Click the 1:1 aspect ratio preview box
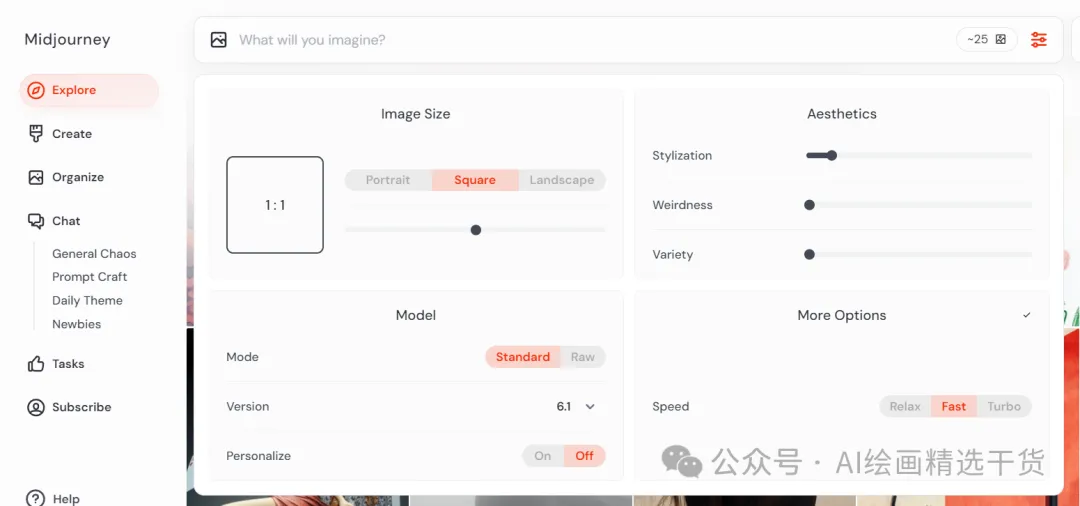The width and height of the screenshot is (1080, 506). point(275,205)
